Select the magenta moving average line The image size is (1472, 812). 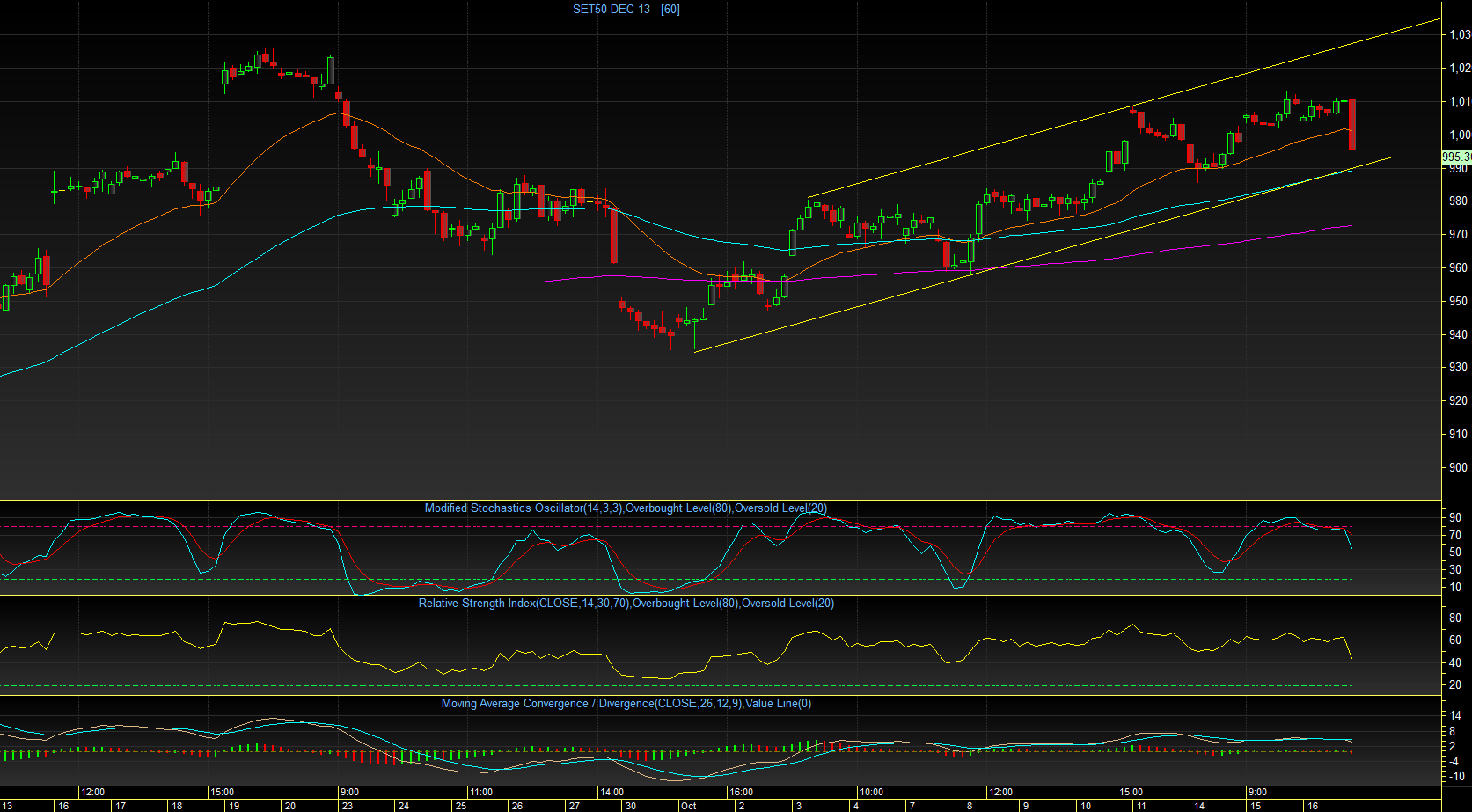point(946,270)
